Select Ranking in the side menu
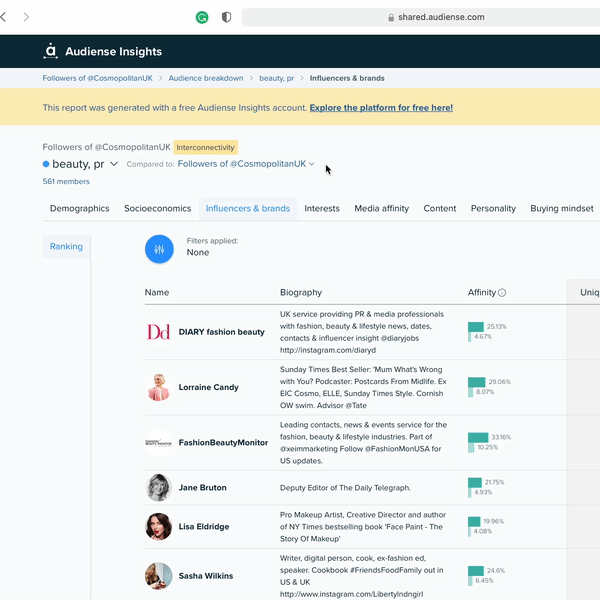 (66, 246)
